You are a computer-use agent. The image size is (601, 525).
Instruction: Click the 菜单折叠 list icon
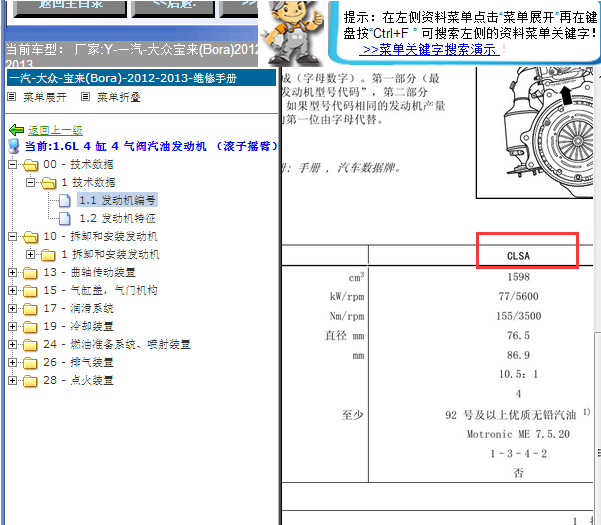[85, 97]
